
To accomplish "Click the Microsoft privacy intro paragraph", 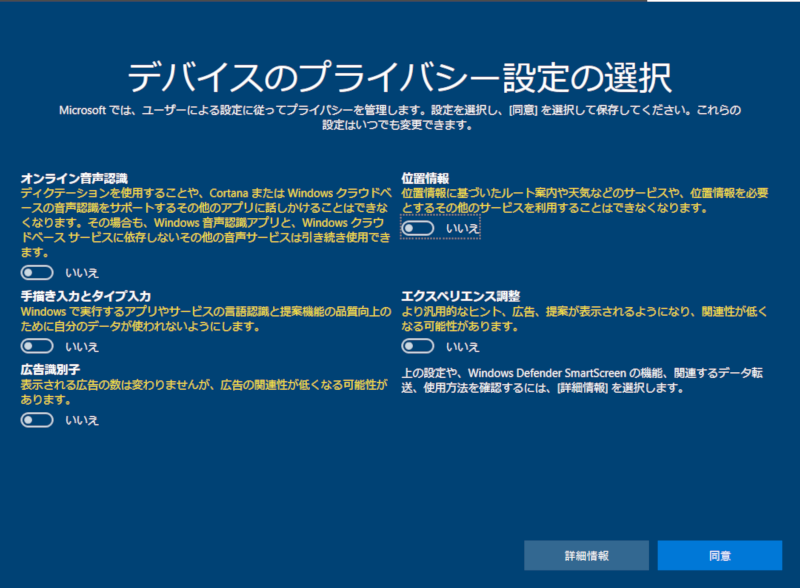I will tap(400, 117).
